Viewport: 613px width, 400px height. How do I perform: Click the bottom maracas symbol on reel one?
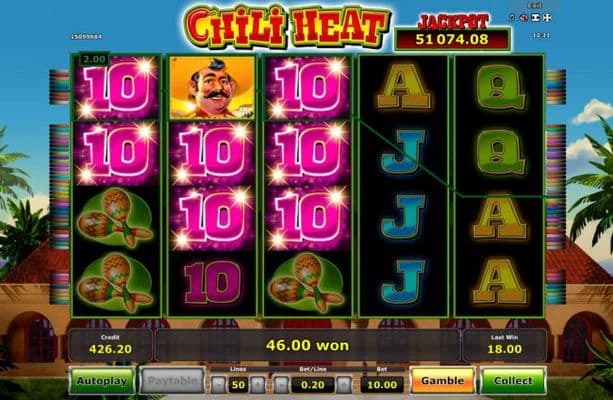pyautogui.click(x=116, y=283)
